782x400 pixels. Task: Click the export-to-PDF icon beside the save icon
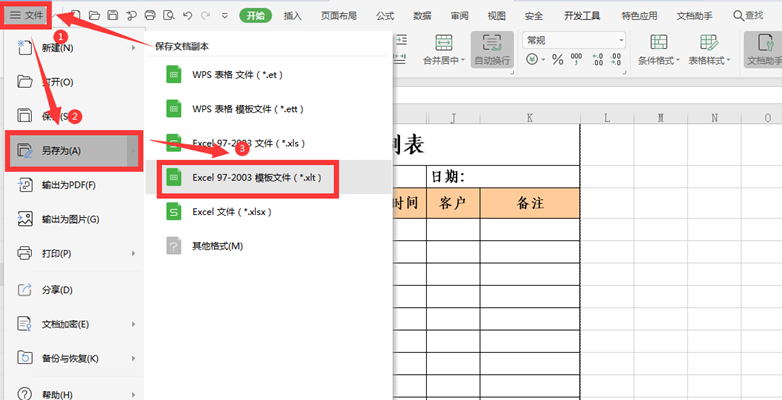(x=132, y=15)
